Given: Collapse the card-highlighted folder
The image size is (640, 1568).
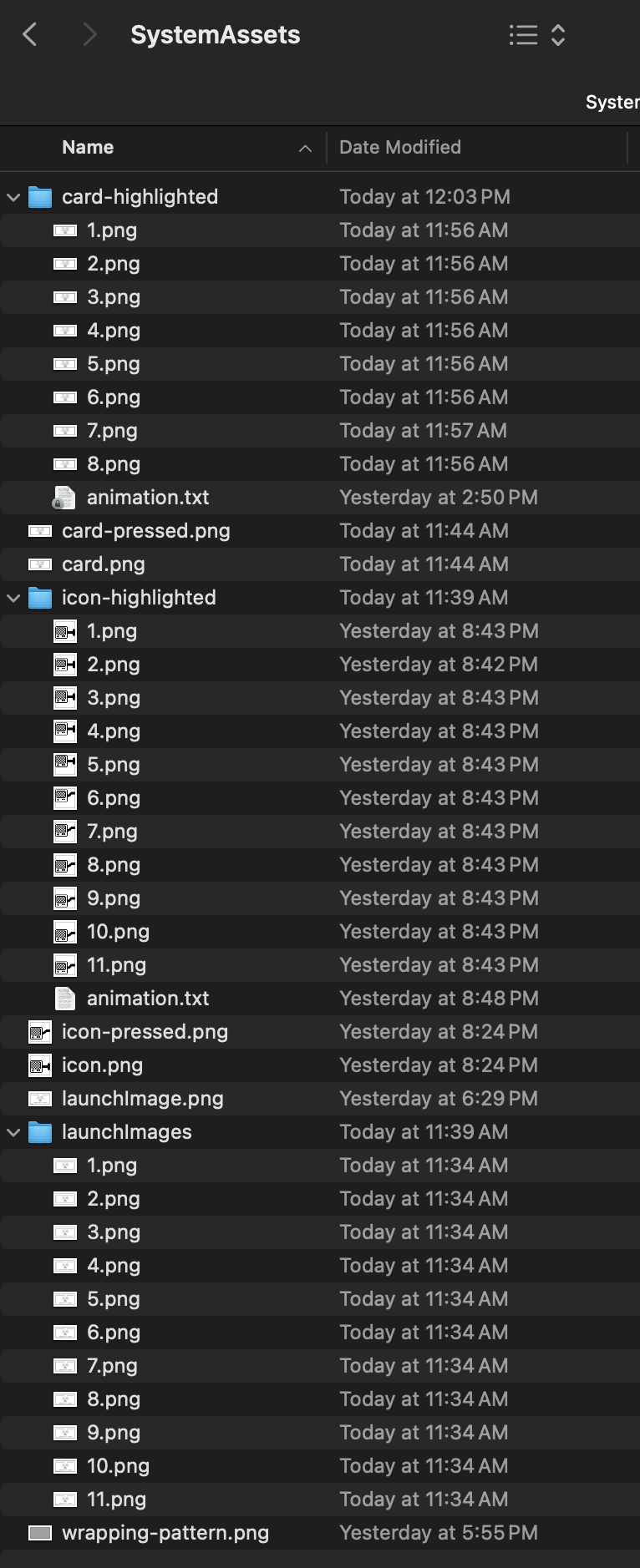Looking at the screenshot, I should click(13, 197).
